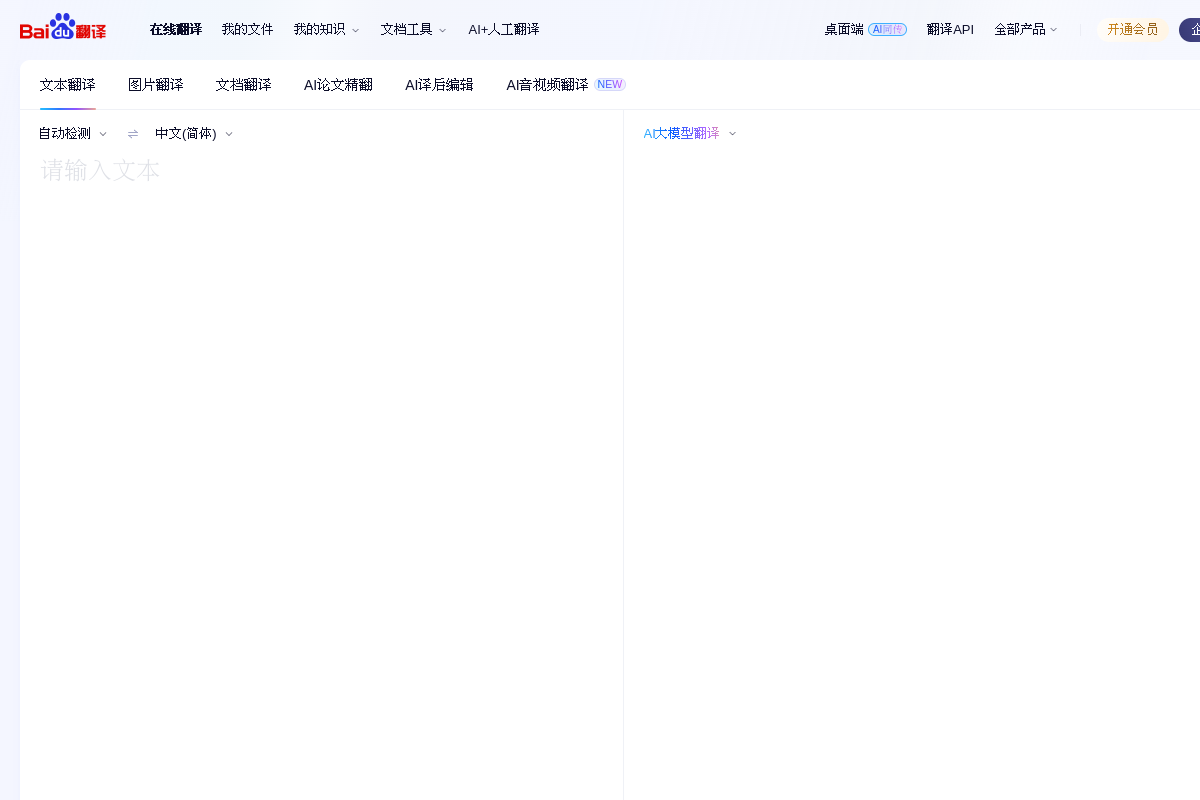The height and width of the screenshot is (800, 1200).
Task: Open the AI大模型翻译 model selector
Action: 689,133
